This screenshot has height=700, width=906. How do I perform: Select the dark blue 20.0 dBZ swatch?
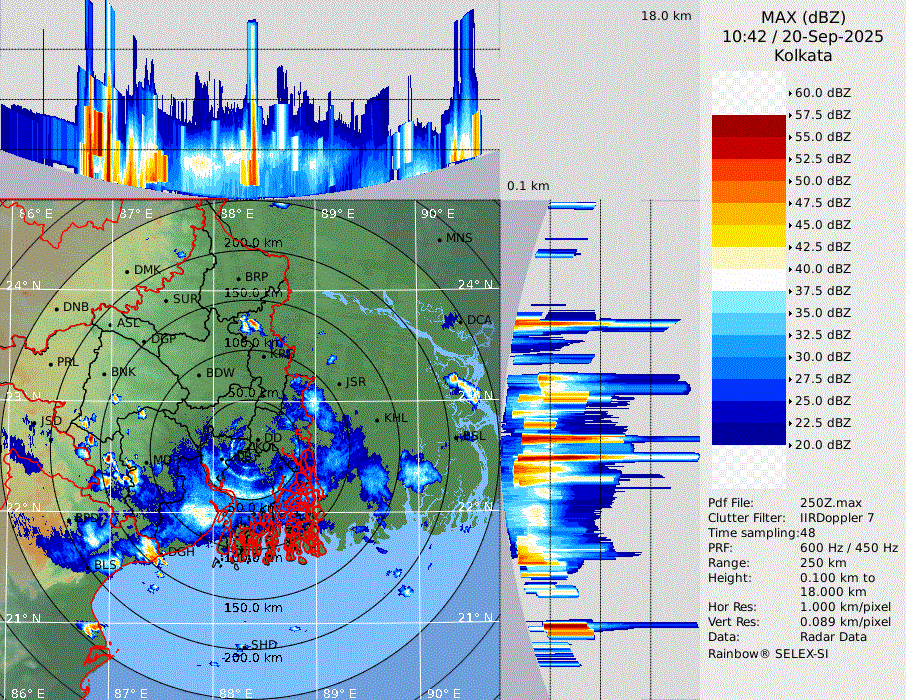[x=749, y=434]
